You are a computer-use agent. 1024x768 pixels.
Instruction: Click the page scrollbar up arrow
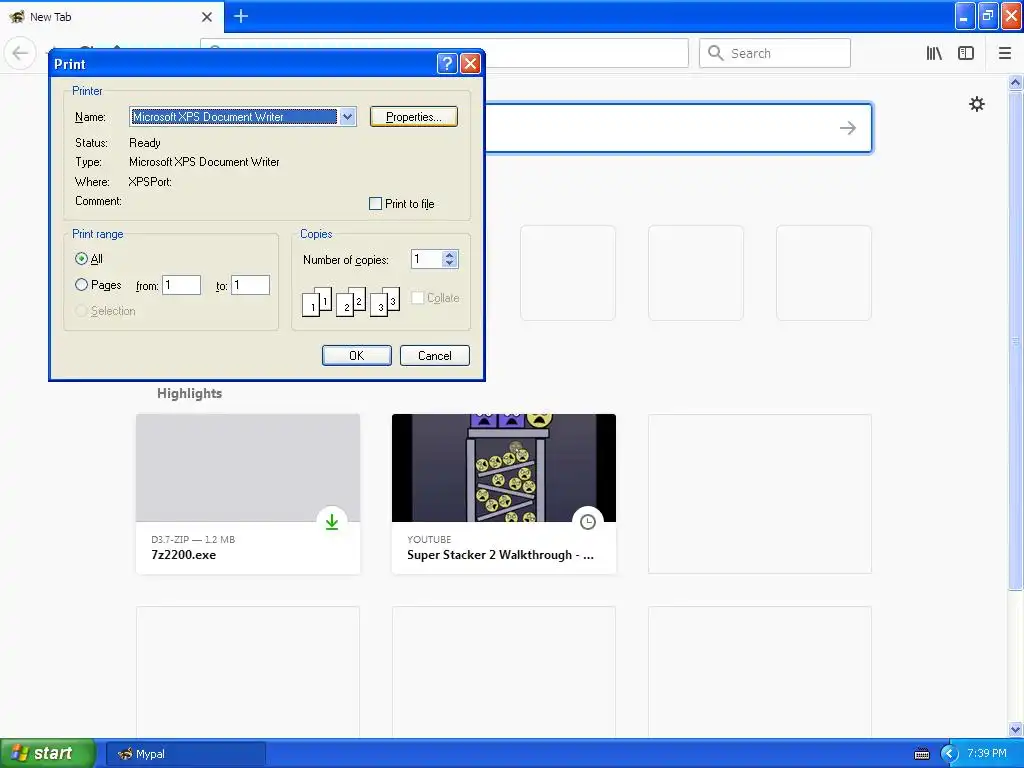point(1015,82)
